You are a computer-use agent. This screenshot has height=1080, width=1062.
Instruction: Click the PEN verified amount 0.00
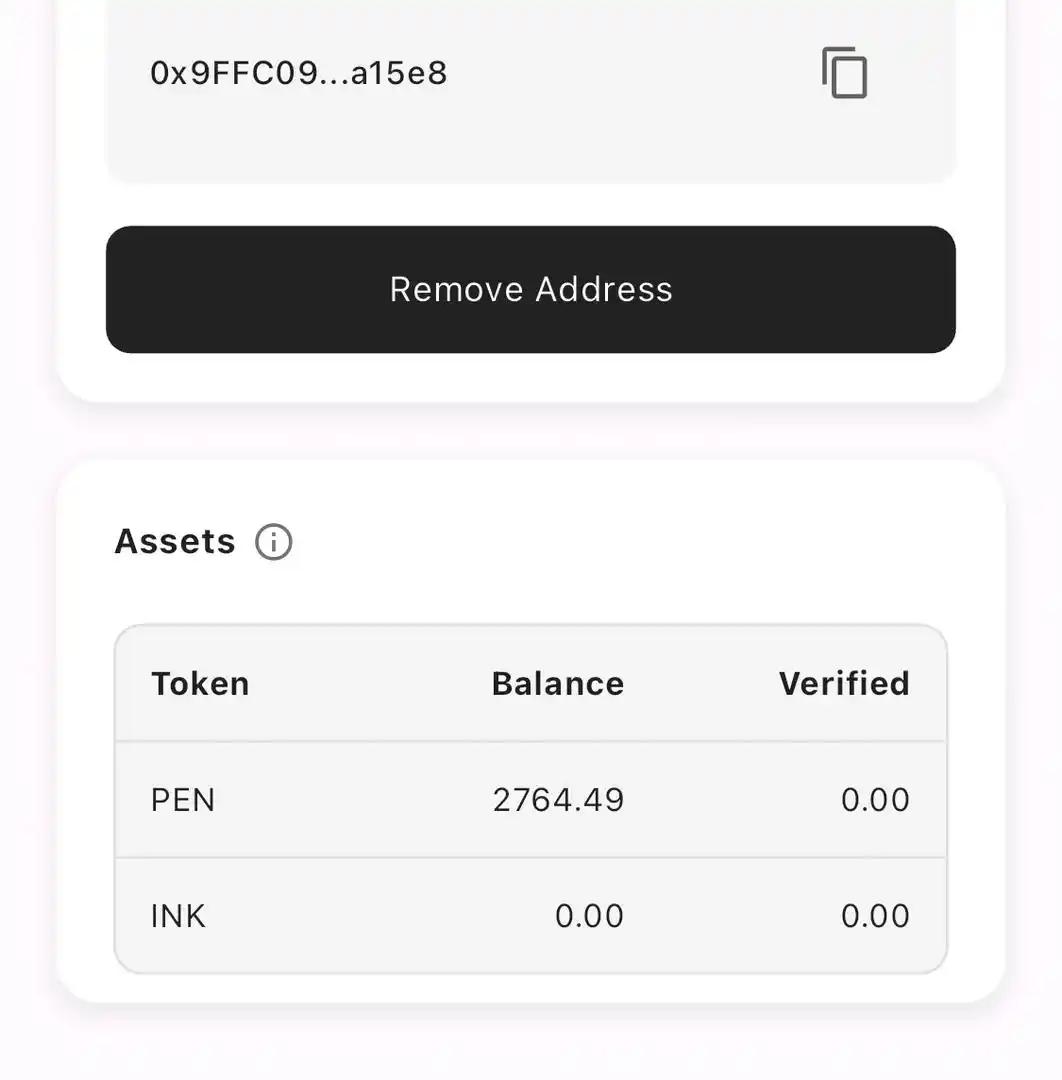875,800
